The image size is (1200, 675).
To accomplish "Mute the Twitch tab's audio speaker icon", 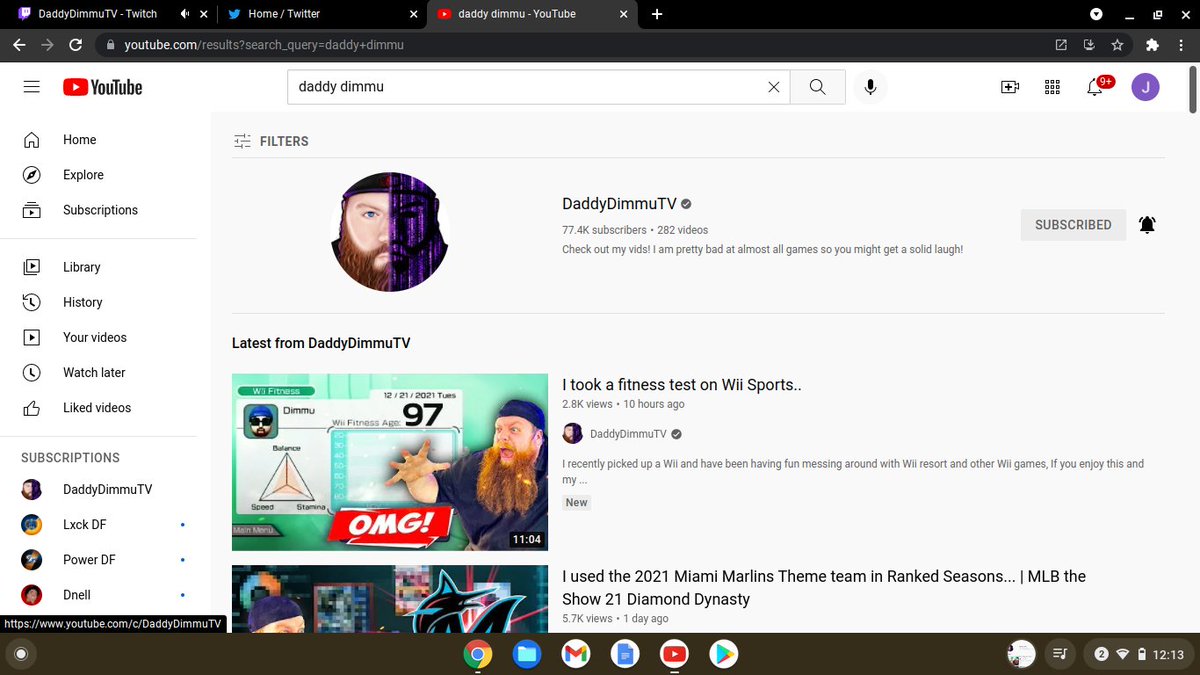I will tap(185, 14).
